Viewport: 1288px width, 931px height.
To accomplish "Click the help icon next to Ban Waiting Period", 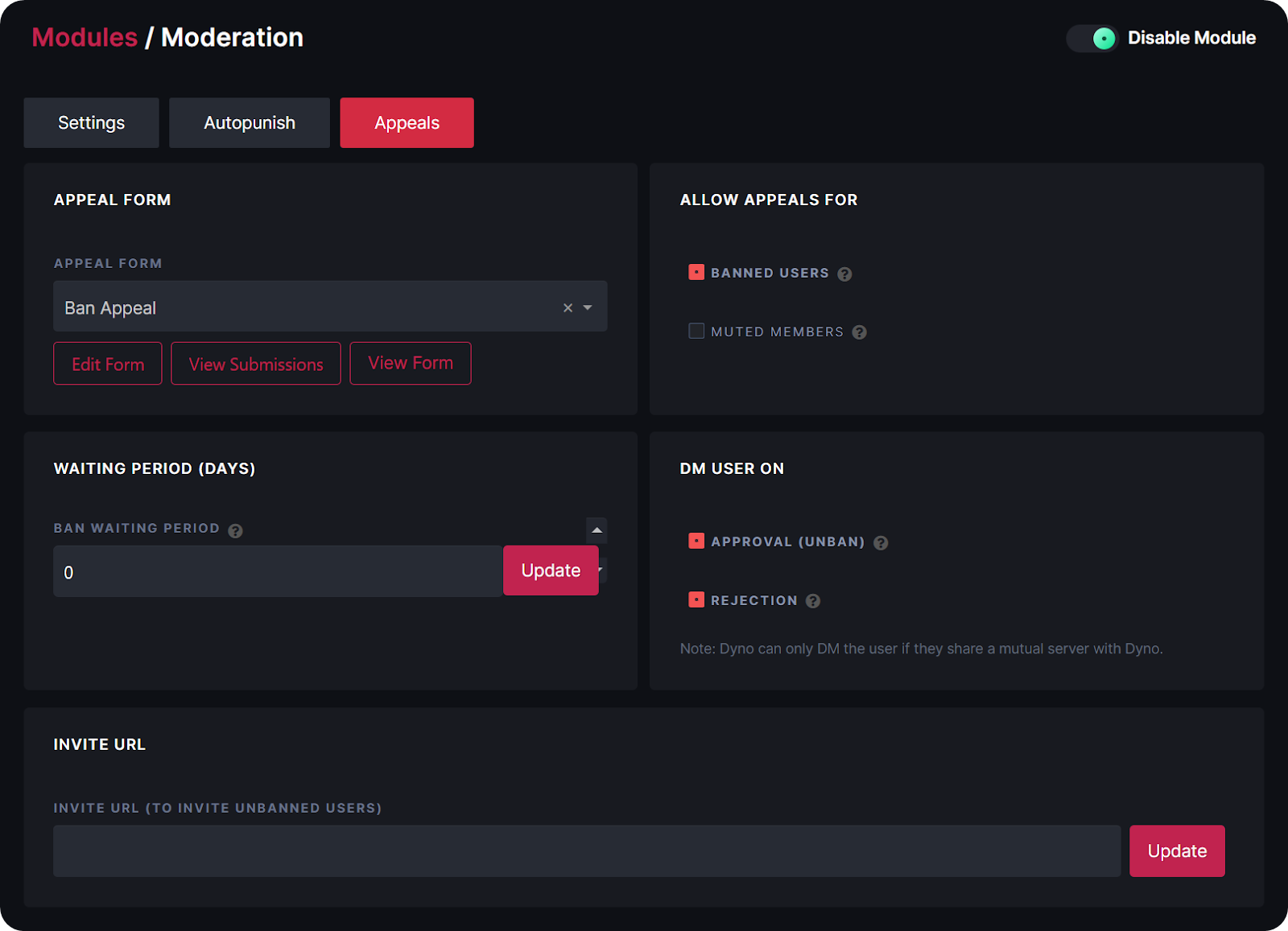I will 235,529.
